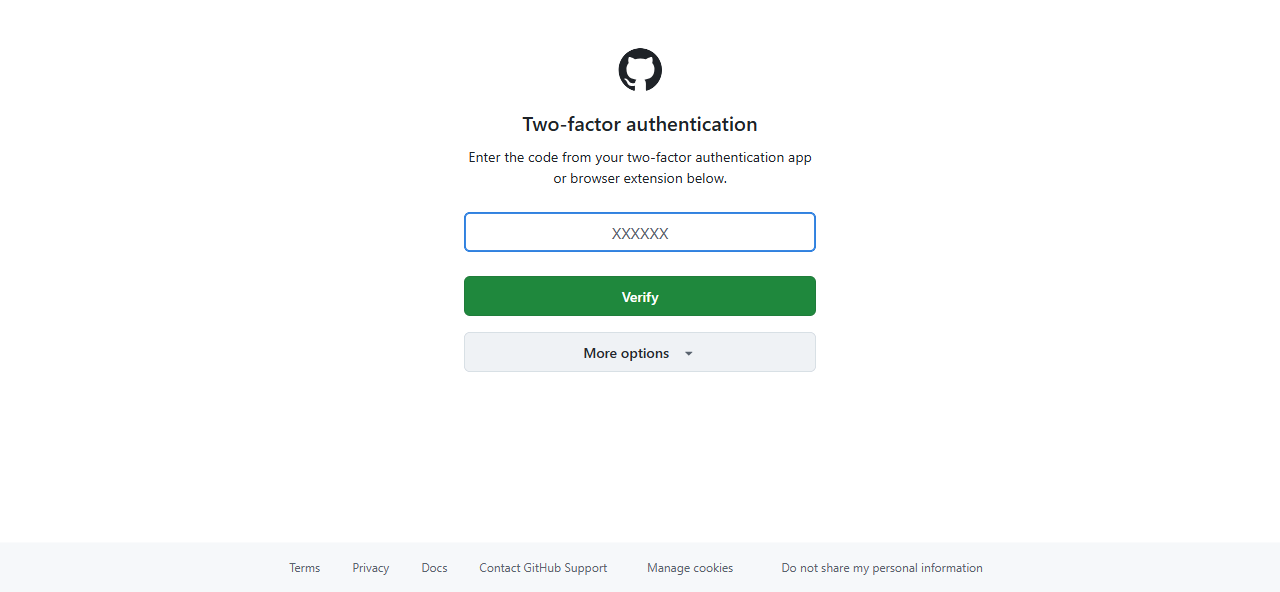Click the Two-factor authentication heading
1280x592 pixels.
(640, 124)
